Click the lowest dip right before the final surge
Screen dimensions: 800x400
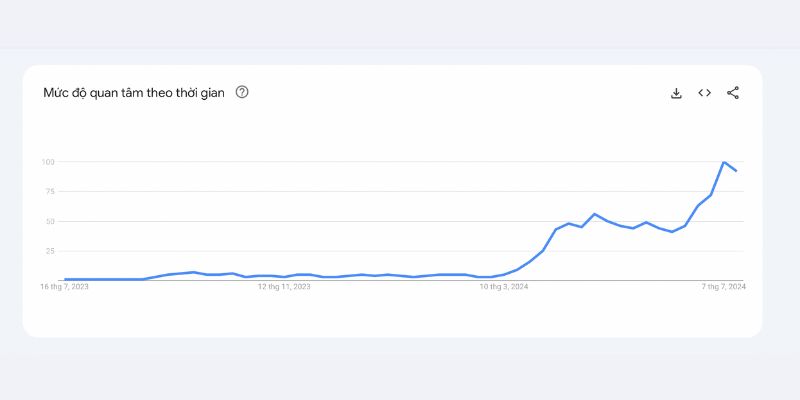672,232
